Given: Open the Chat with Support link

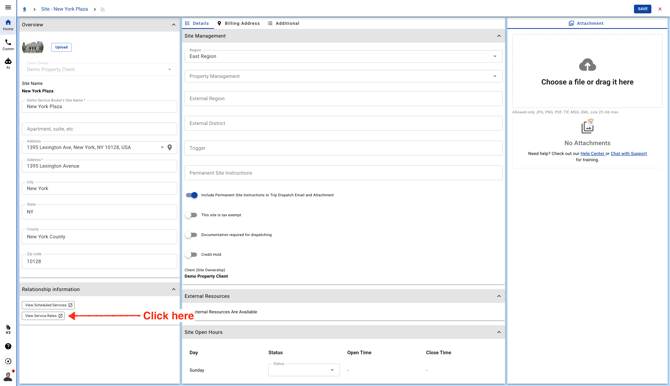Looking at the screenshot, I should point(629,153).
